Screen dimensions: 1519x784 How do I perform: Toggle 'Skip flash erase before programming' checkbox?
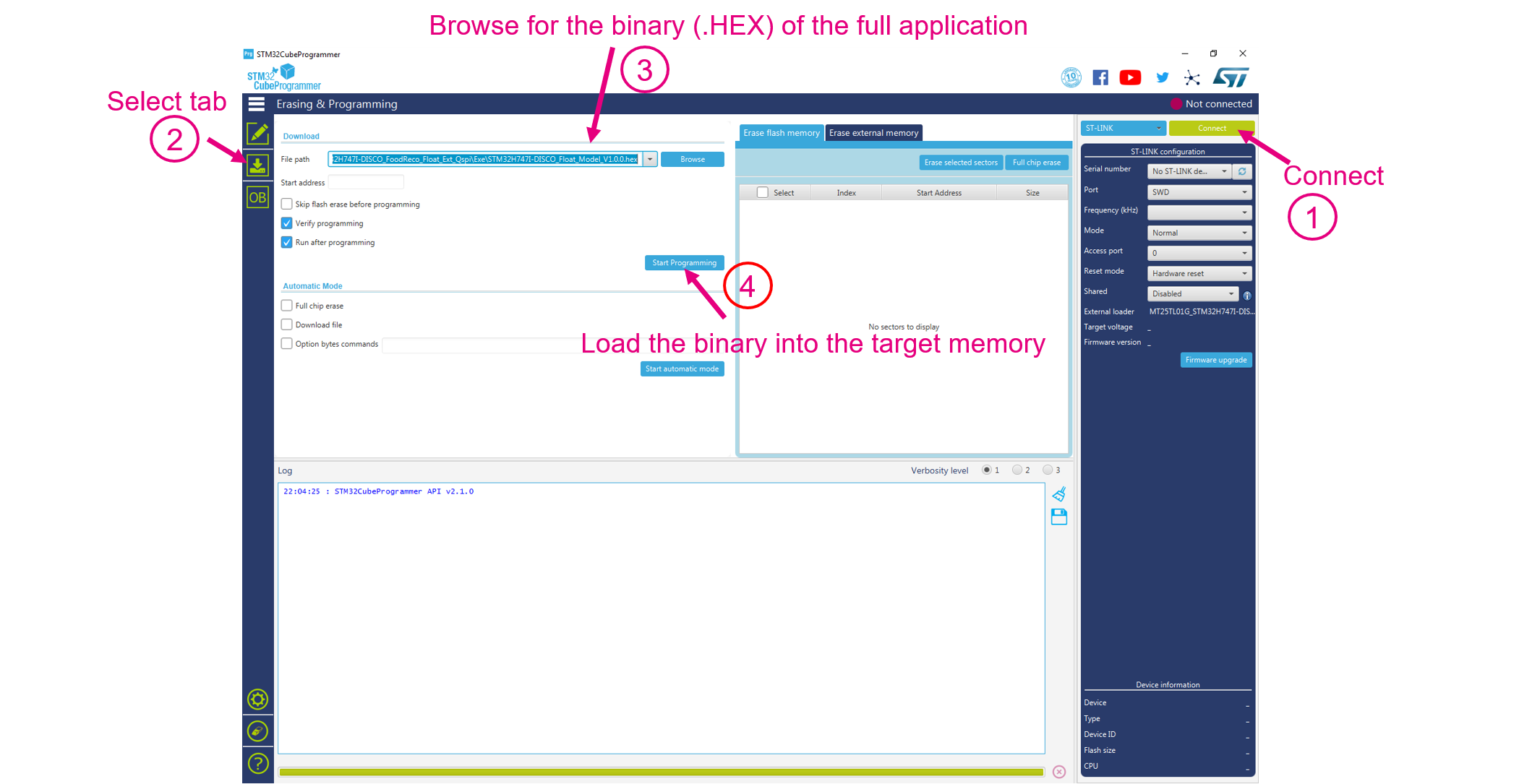[x=286, y=204]
